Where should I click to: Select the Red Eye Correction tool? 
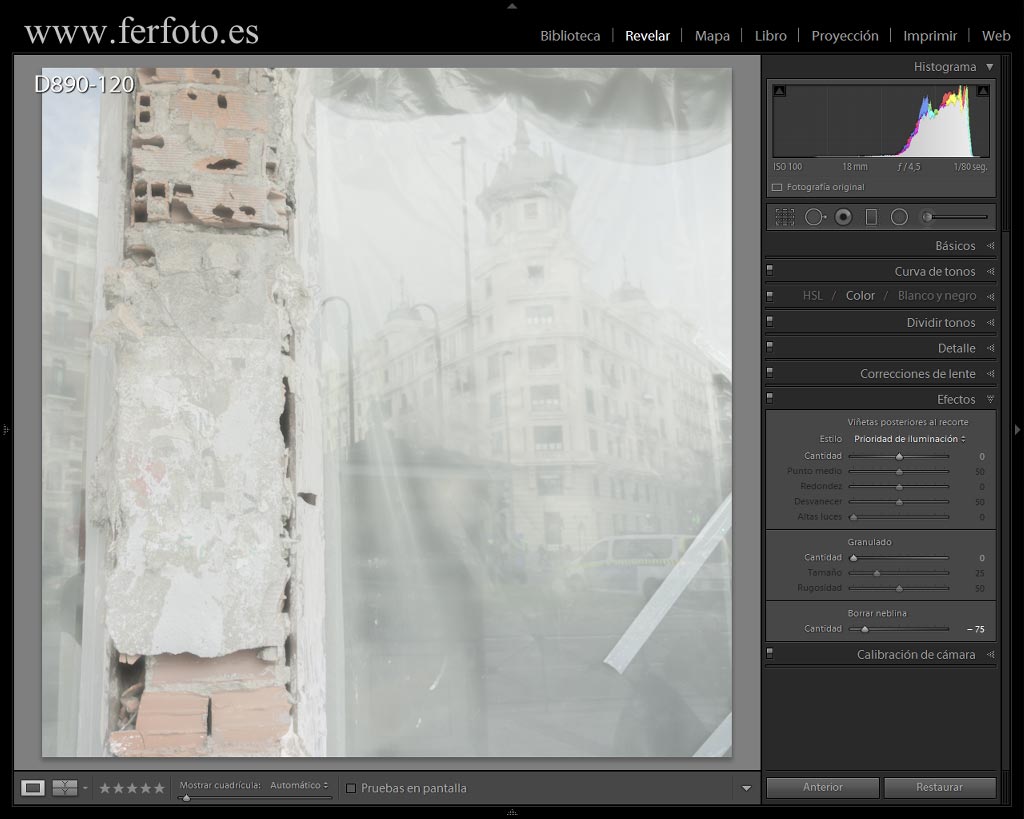pos(843,217)
